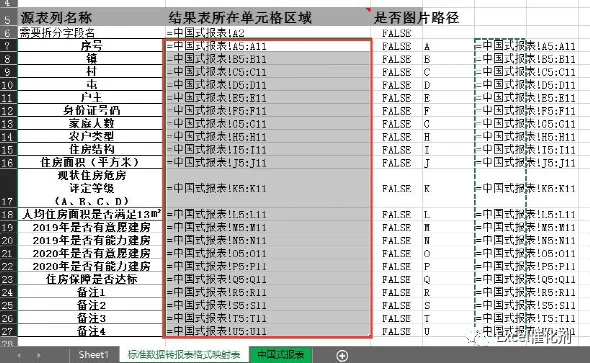Select gray cell =中国式报表!L5:L11 in row 18
The width and height of the screenshot is (590, 363).
pos(268,214)
